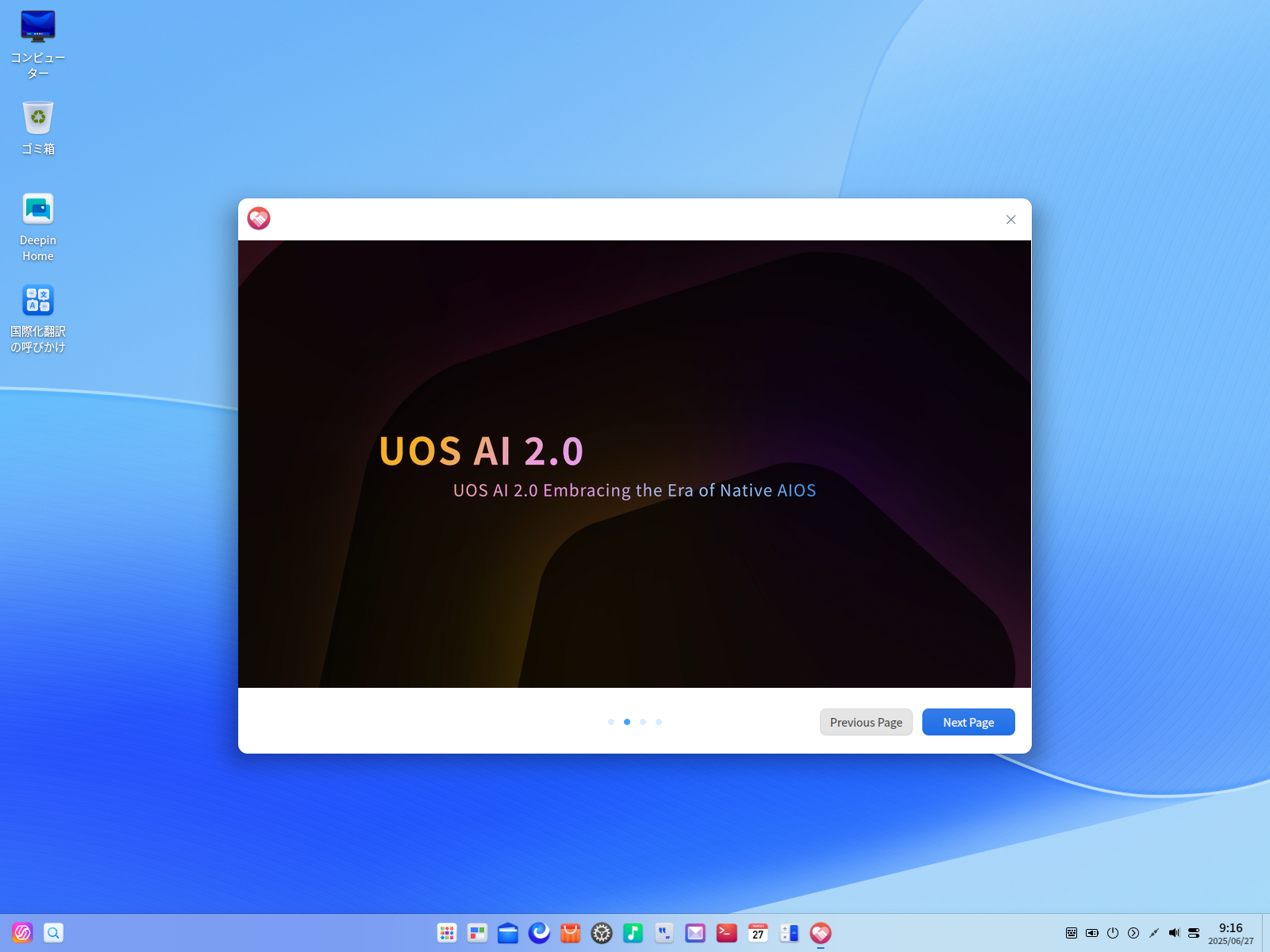Go to the Next Page
Screen dimensions: 1270x952
coord(968,722)
